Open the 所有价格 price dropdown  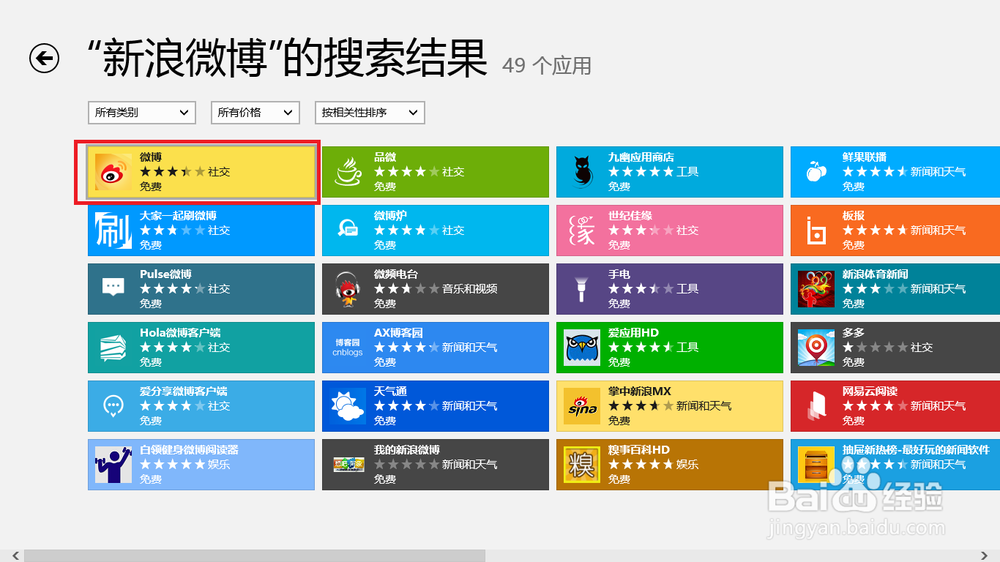point(255,113)
